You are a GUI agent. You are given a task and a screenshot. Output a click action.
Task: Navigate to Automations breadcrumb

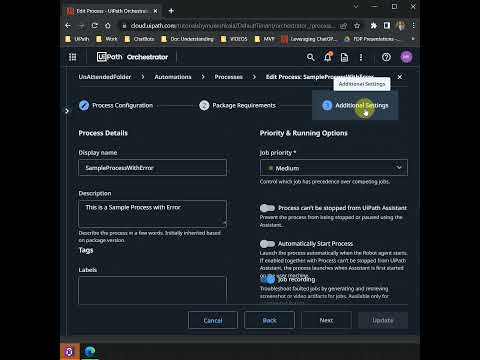[173, 77]
